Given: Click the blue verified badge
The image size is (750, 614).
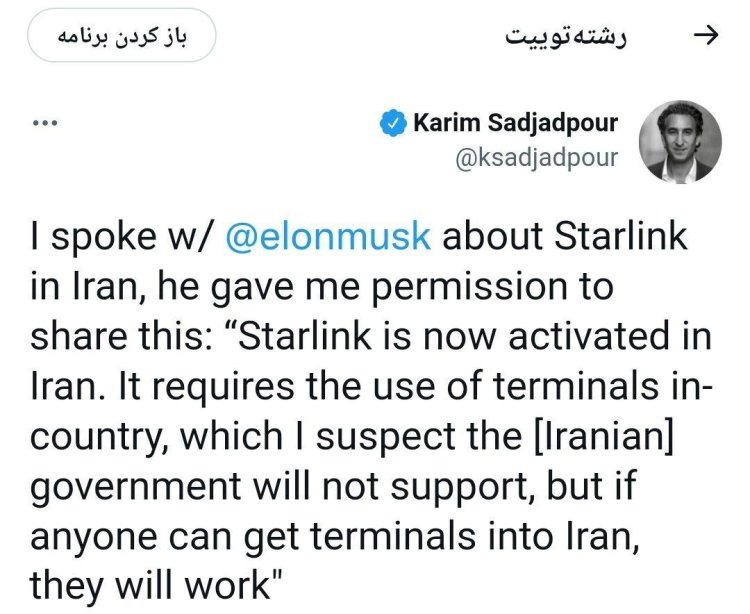Looking at the screenshot, I should point(393,123).
